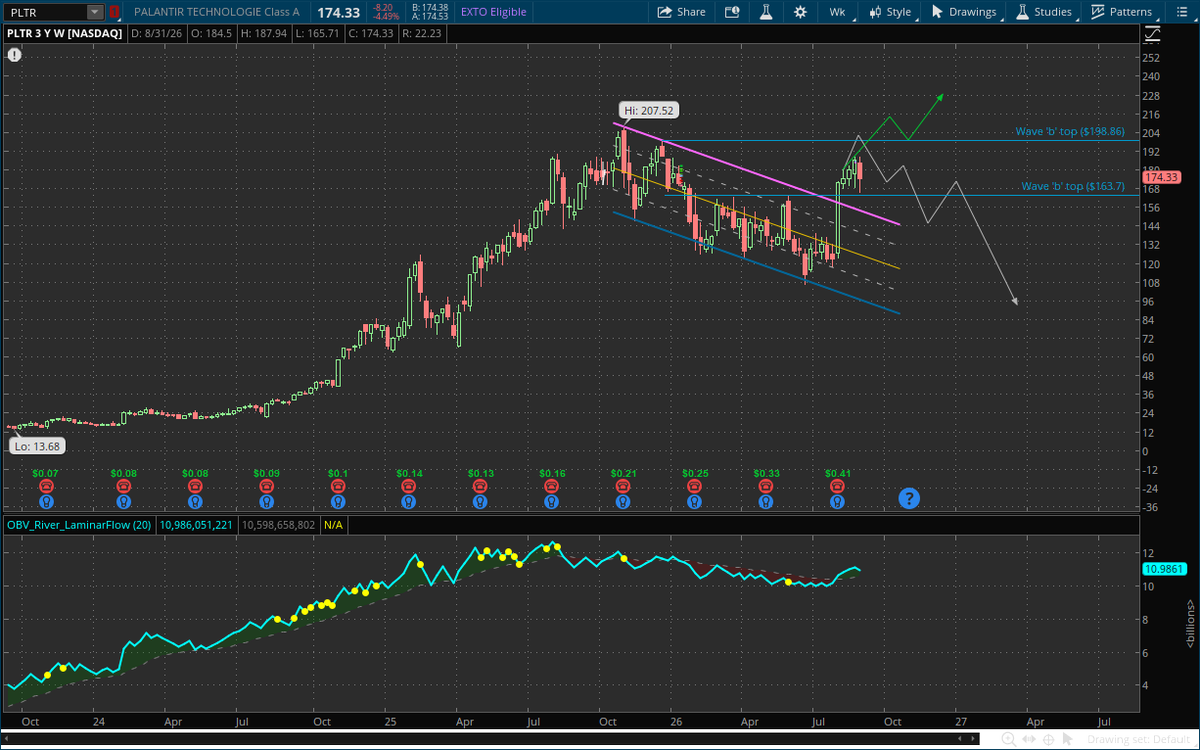Click the Share button
The width and height of the screenshot is (1200, 750).
pyautogui.click(x=681, y=12)
